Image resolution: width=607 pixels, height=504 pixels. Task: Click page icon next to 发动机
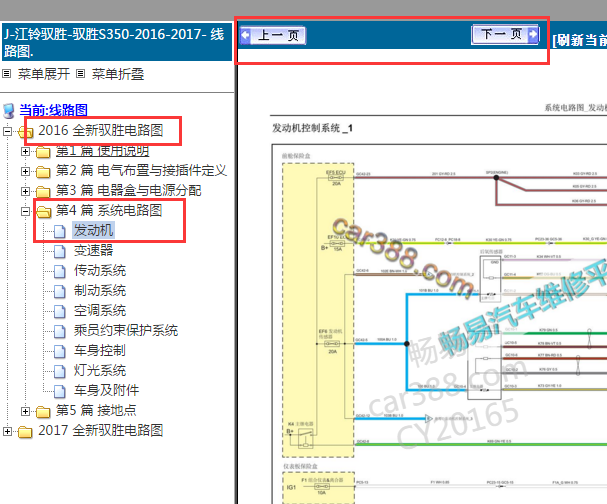click(x=59, y=231)
